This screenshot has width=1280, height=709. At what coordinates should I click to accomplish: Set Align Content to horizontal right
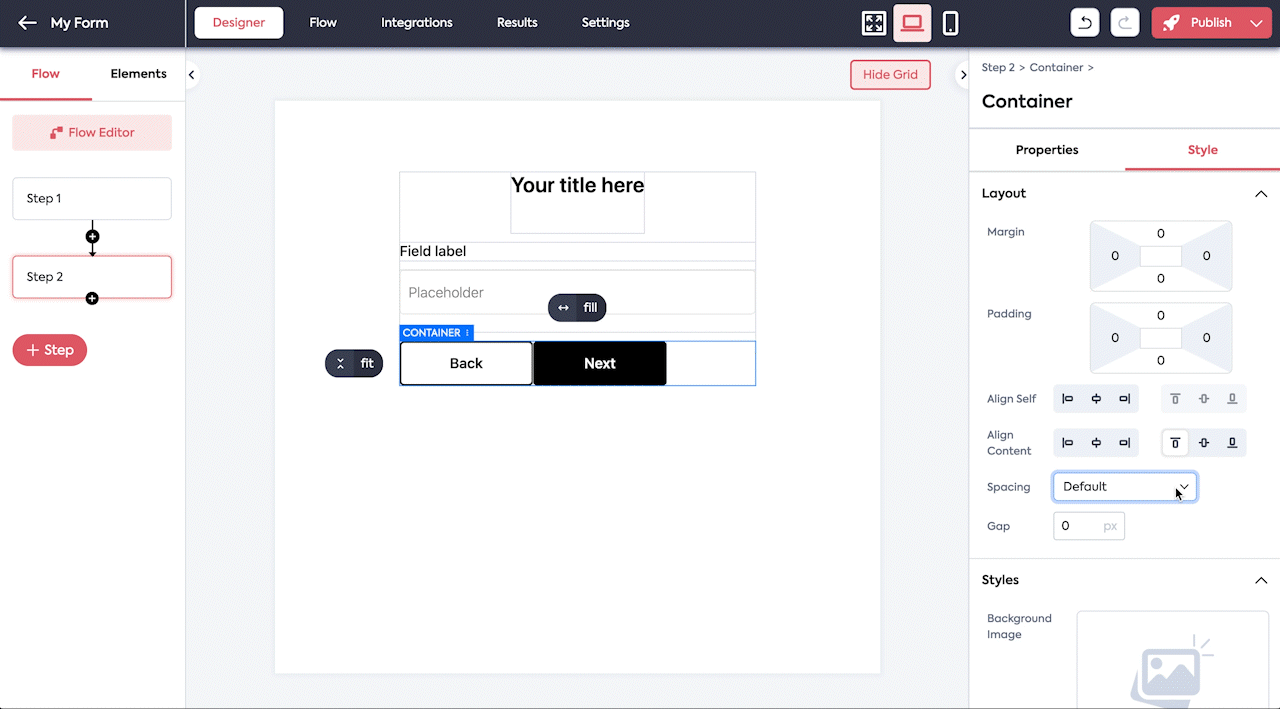click(x=1125, y=443)
